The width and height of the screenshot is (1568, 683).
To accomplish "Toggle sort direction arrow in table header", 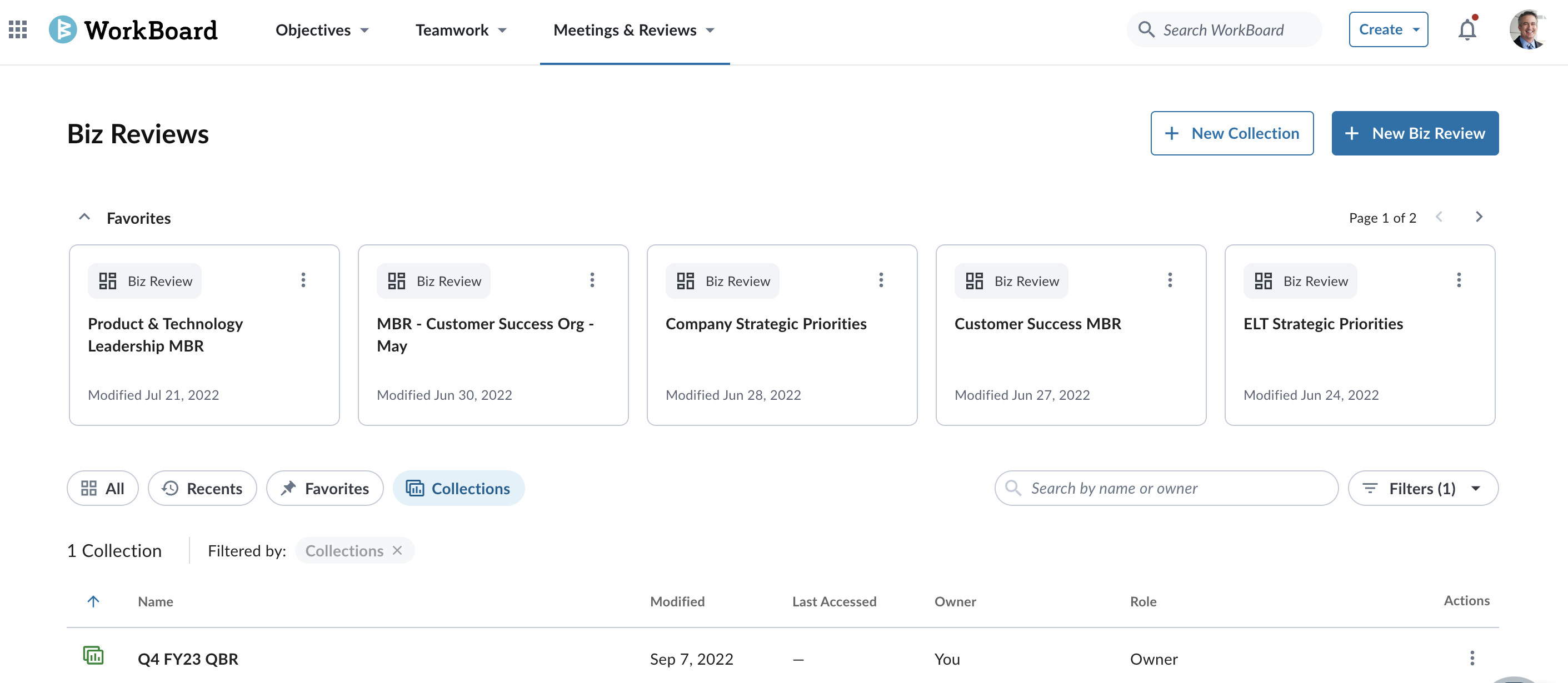I will (x=93, y=601).
